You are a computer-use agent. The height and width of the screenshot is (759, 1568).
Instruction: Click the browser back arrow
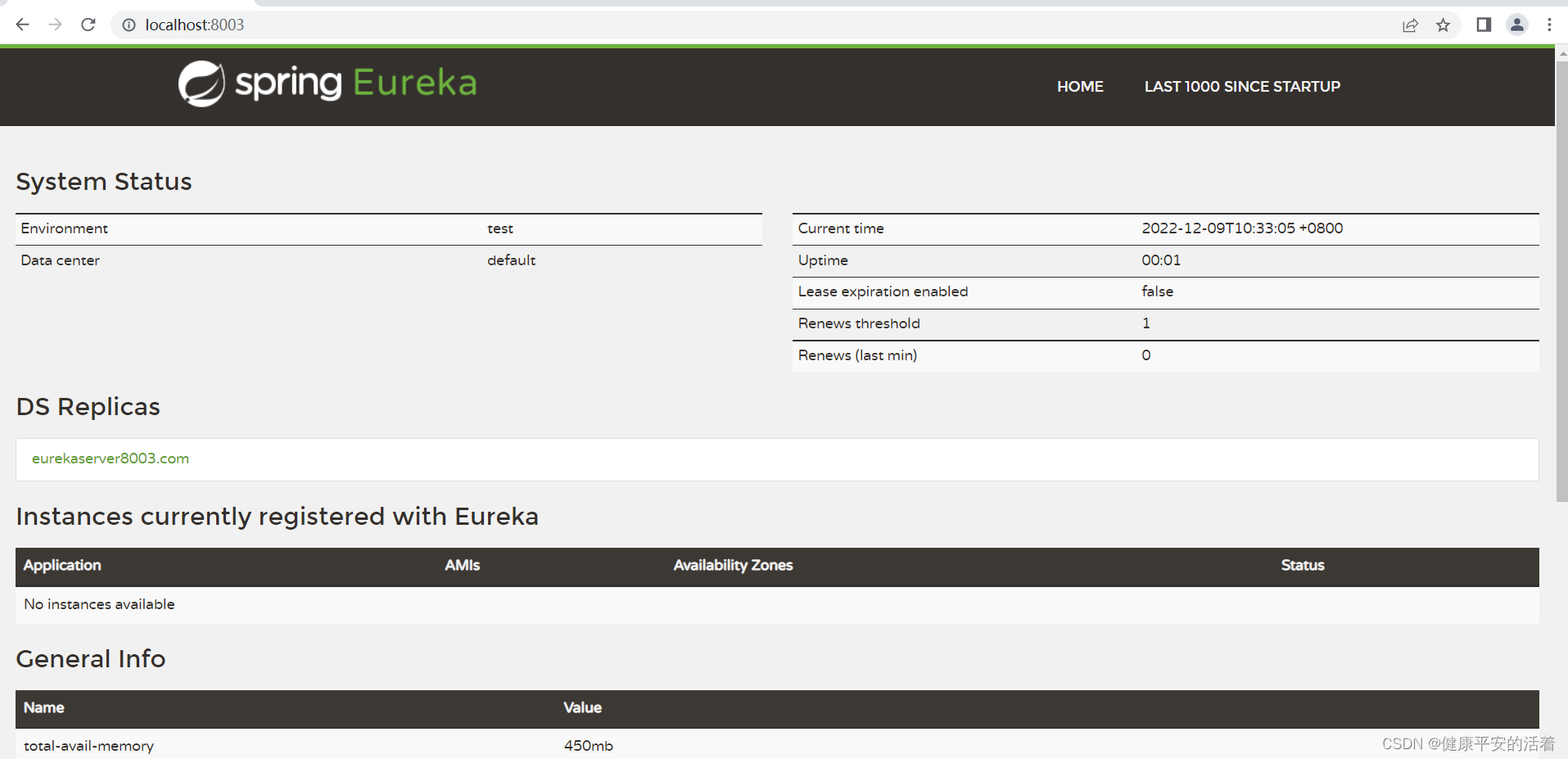[x=22, y=25]
